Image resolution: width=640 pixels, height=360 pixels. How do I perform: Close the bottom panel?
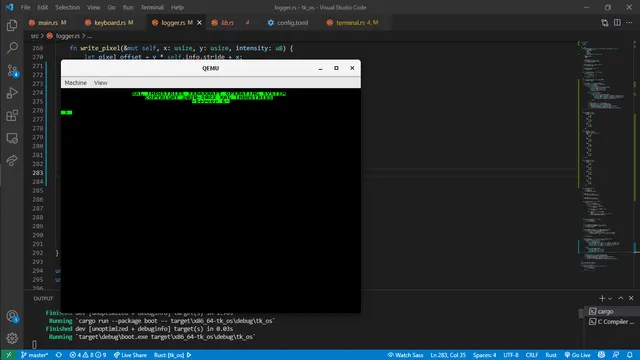point(631,298)
